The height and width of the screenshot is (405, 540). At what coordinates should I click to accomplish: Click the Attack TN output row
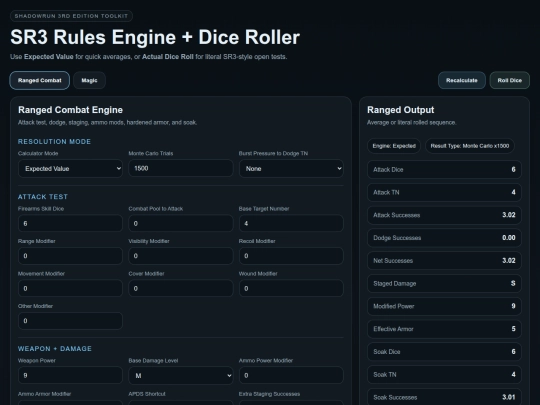[444, 192]
